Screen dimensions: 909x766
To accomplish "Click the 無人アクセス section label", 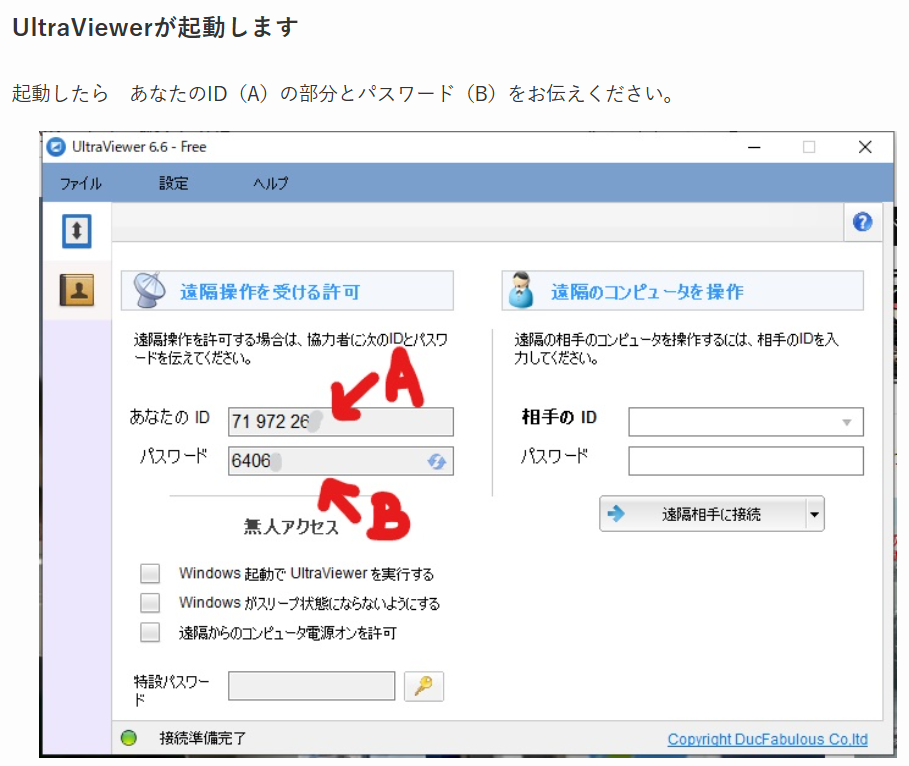I will pos(290,527).
